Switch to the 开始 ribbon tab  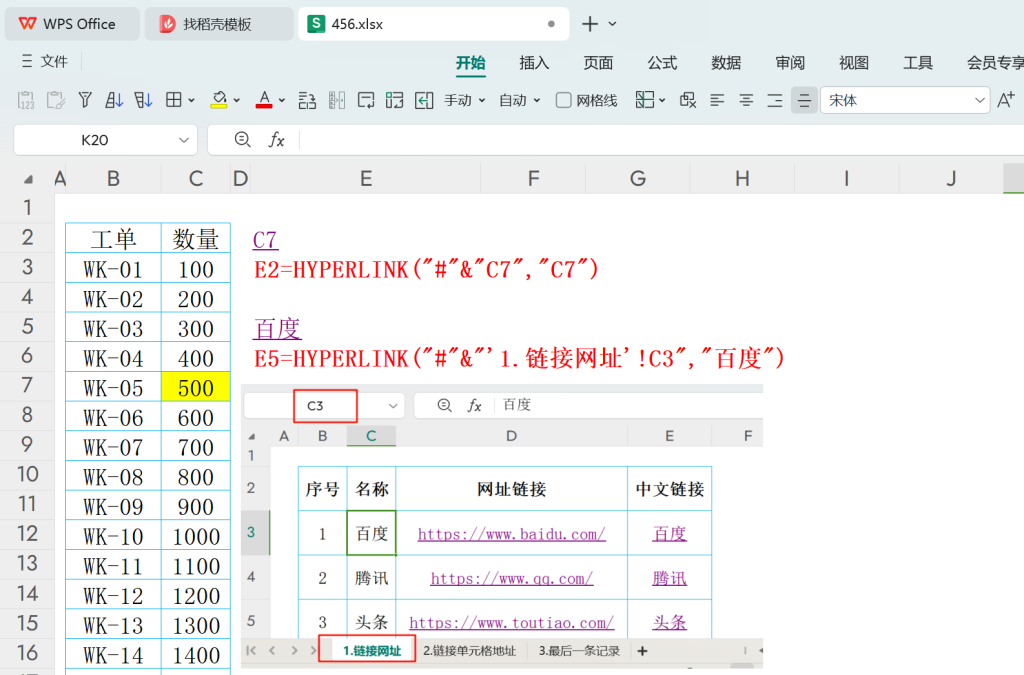point(470,63)
